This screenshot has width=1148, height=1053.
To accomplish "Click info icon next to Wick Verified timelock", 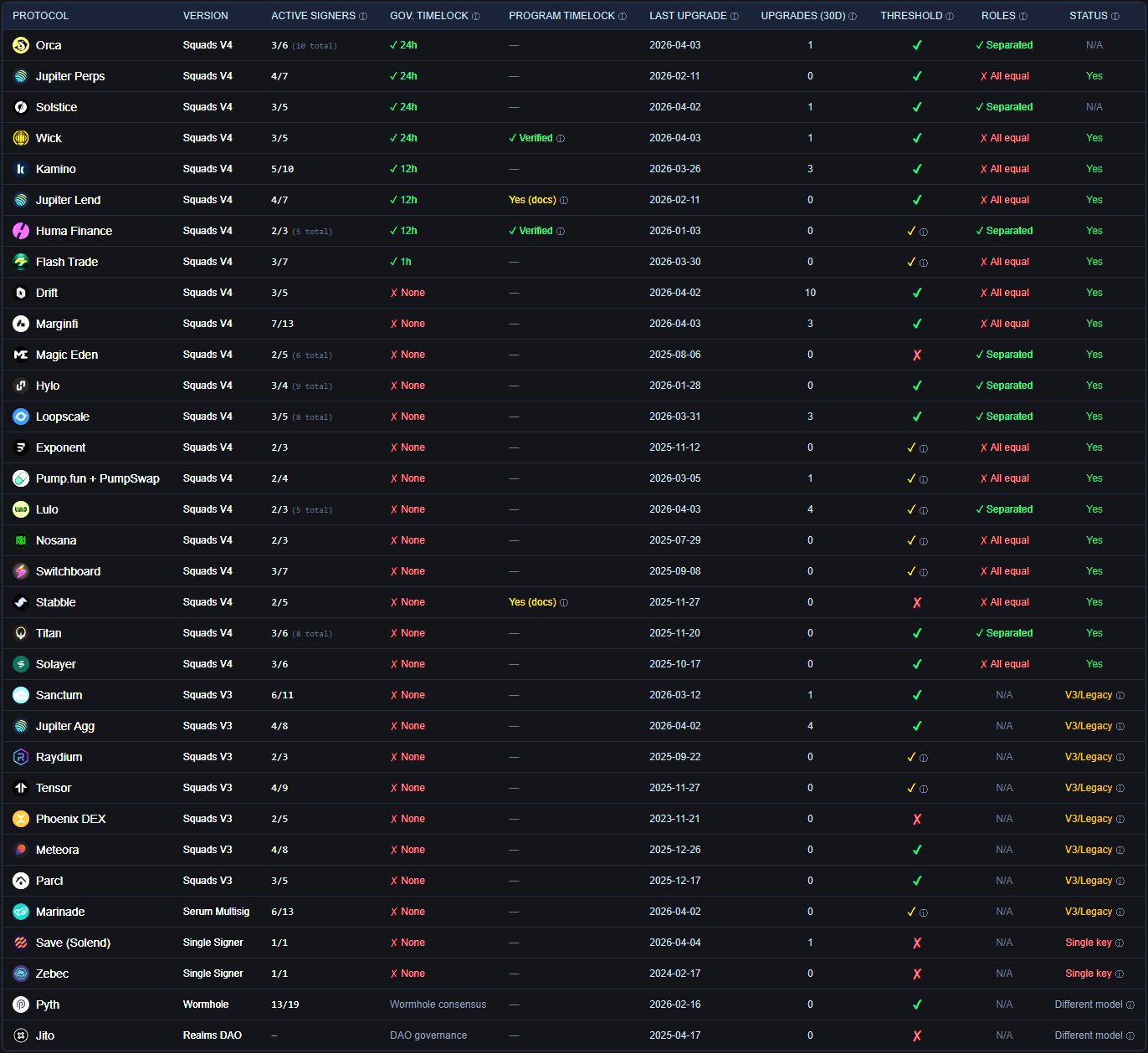I will pos(561,139).
